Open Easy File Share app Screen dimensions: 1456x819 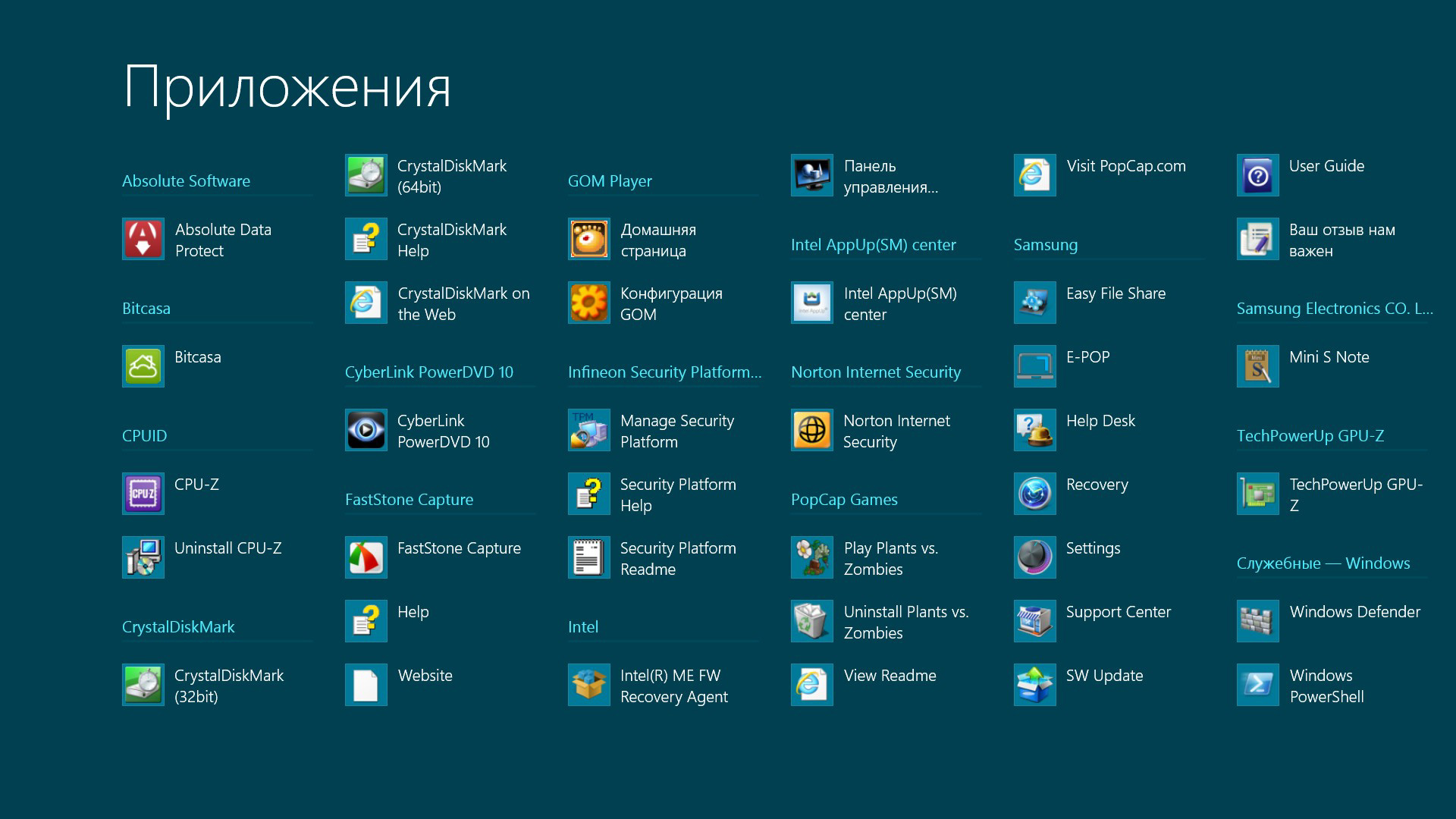(x=1115, y=294)
